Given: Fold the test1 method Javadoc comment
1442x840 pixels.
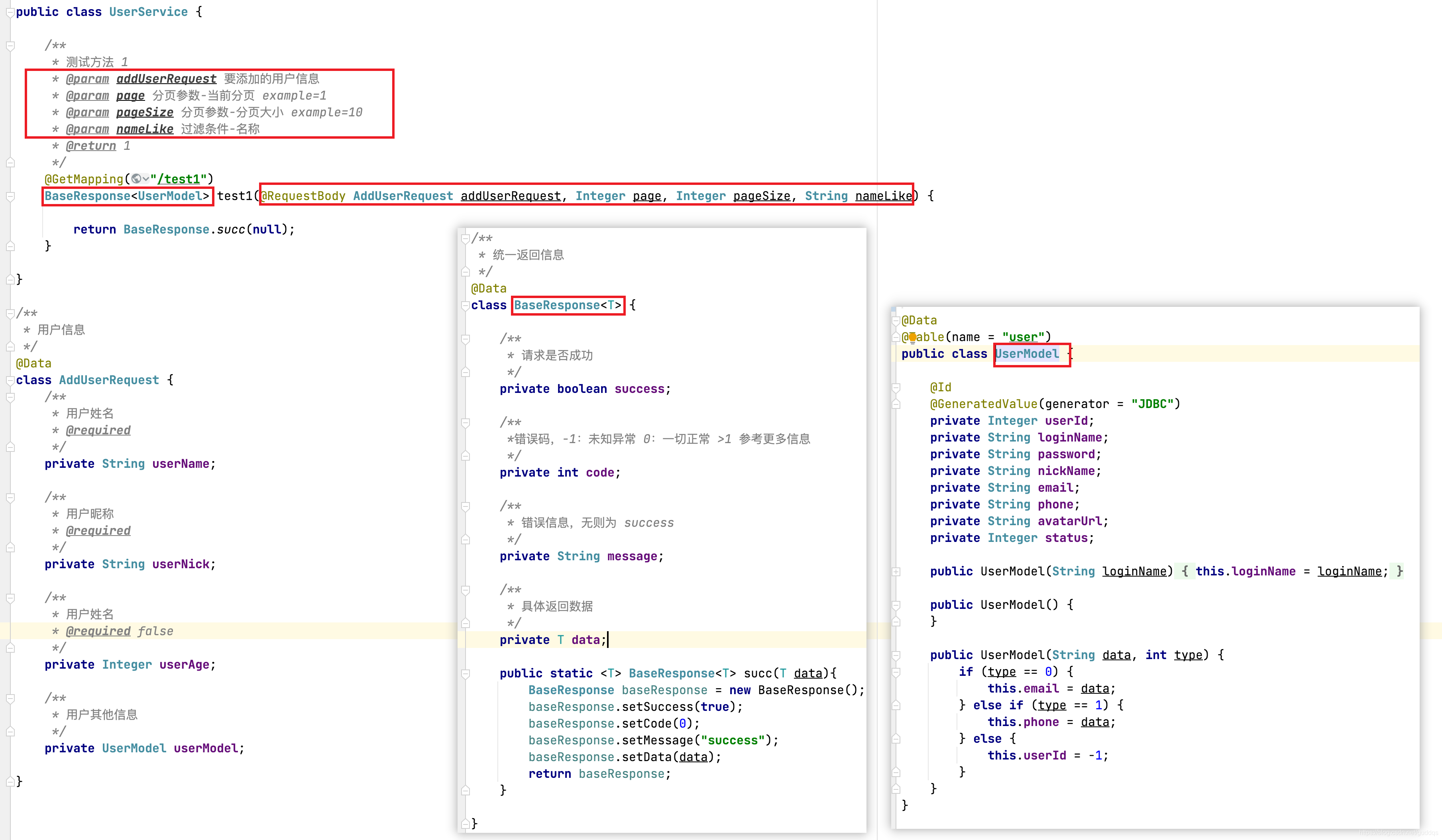Looking at the screenshot, I should point(10,46).
